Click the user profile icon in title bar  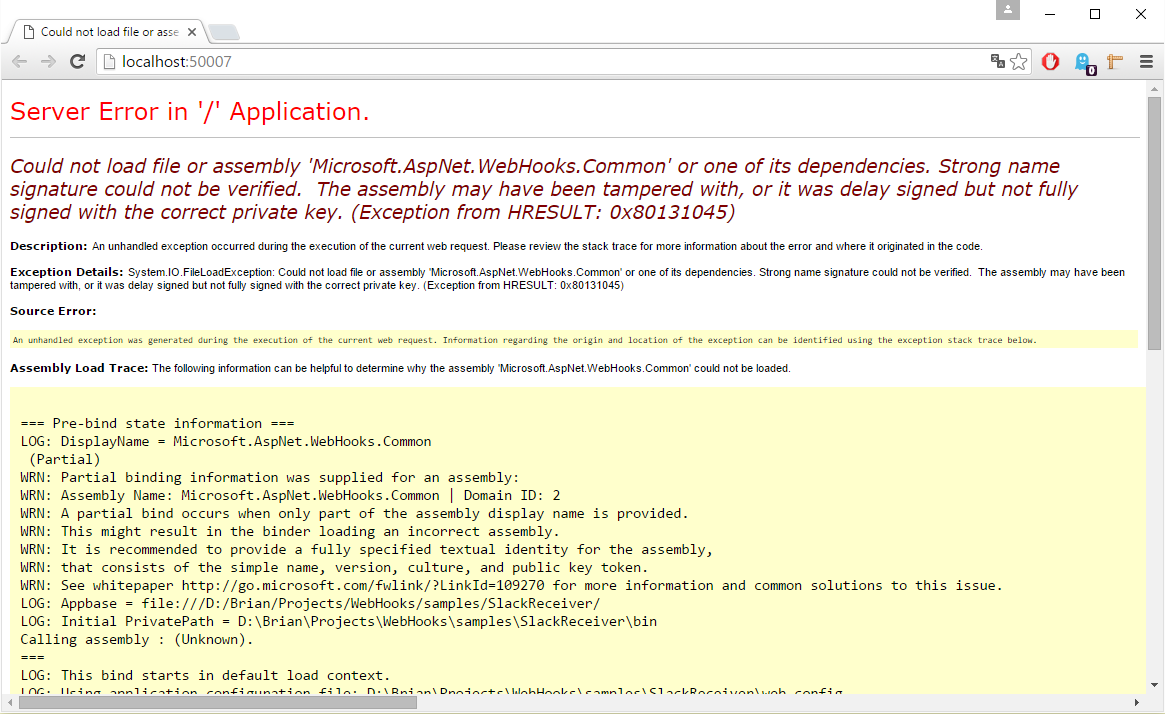pyautogui.click(x=1007, y=10)
